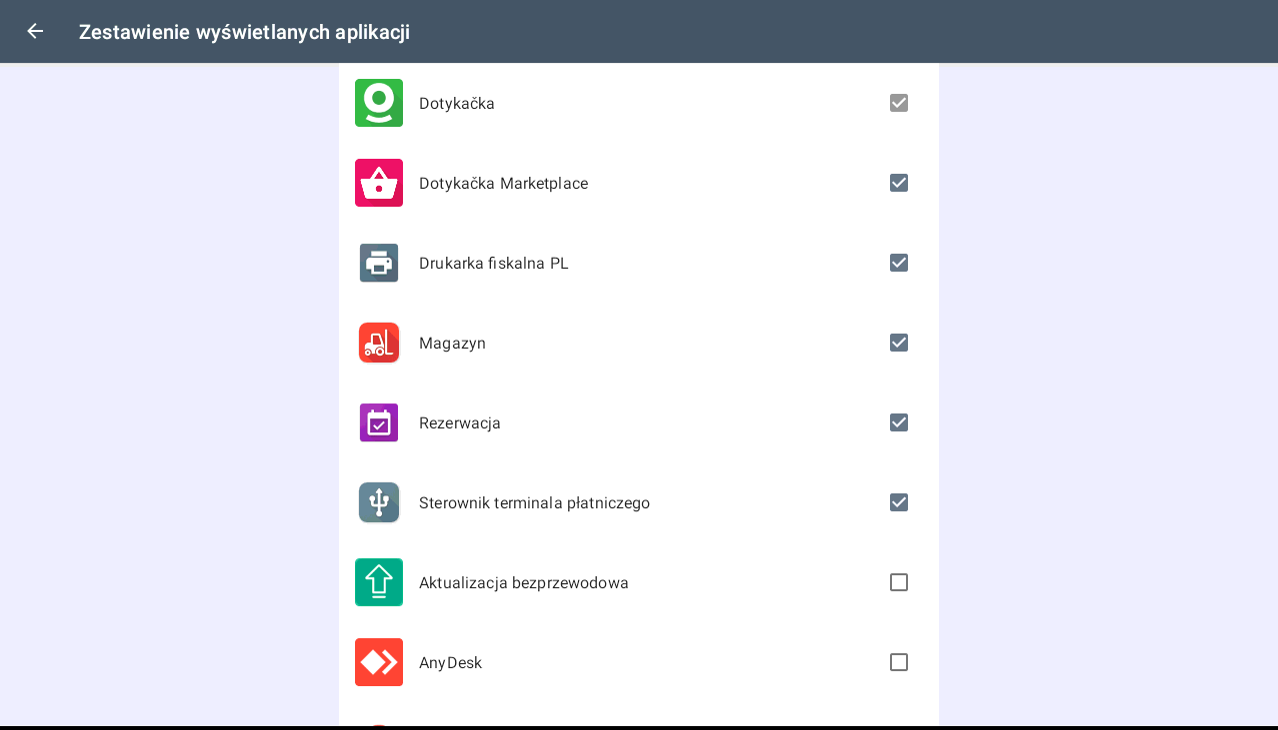The image size is (1278, 730).
Task: Click the Zestawienie wyświetlanych aplikacji title
Action: 244,32
